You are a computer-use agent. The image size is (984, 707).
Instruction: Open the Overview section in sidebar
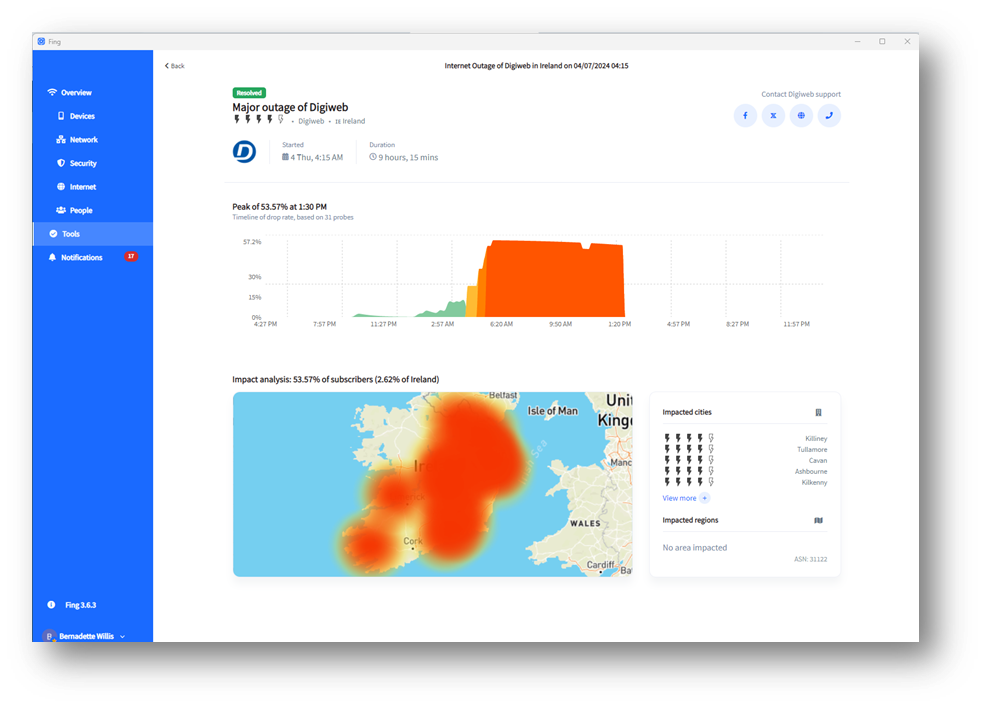click(x=76, y=93)
